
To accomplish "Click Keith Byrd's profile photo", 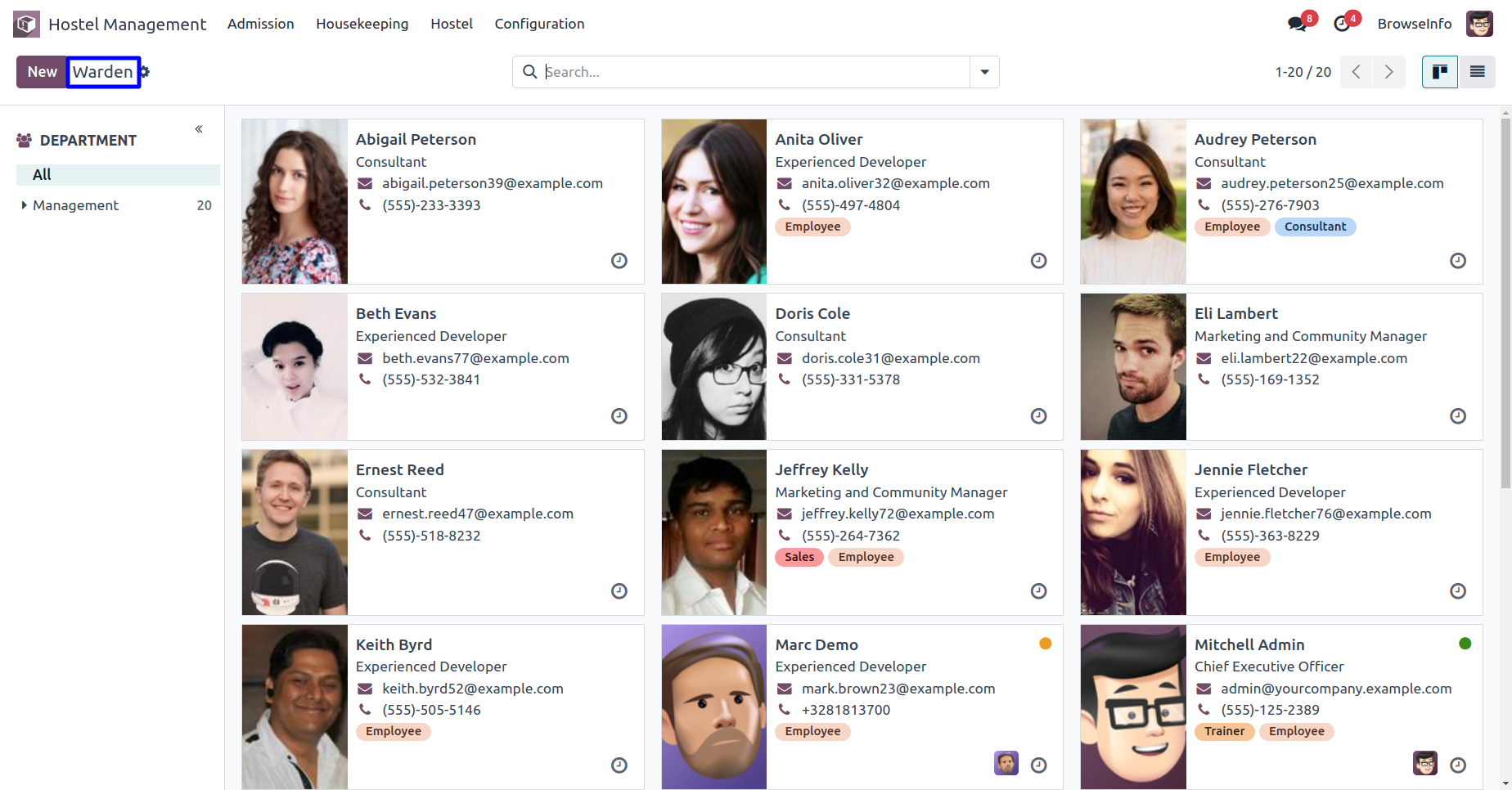I will pyautogui.click(x=295, y=707).
